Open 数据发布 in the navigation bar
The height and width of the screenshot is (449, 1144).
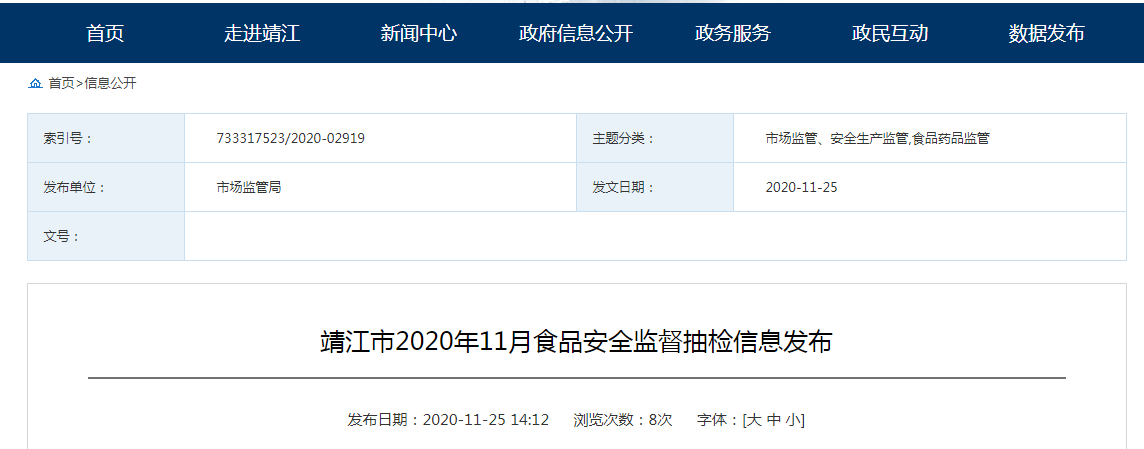(1046, 34)
